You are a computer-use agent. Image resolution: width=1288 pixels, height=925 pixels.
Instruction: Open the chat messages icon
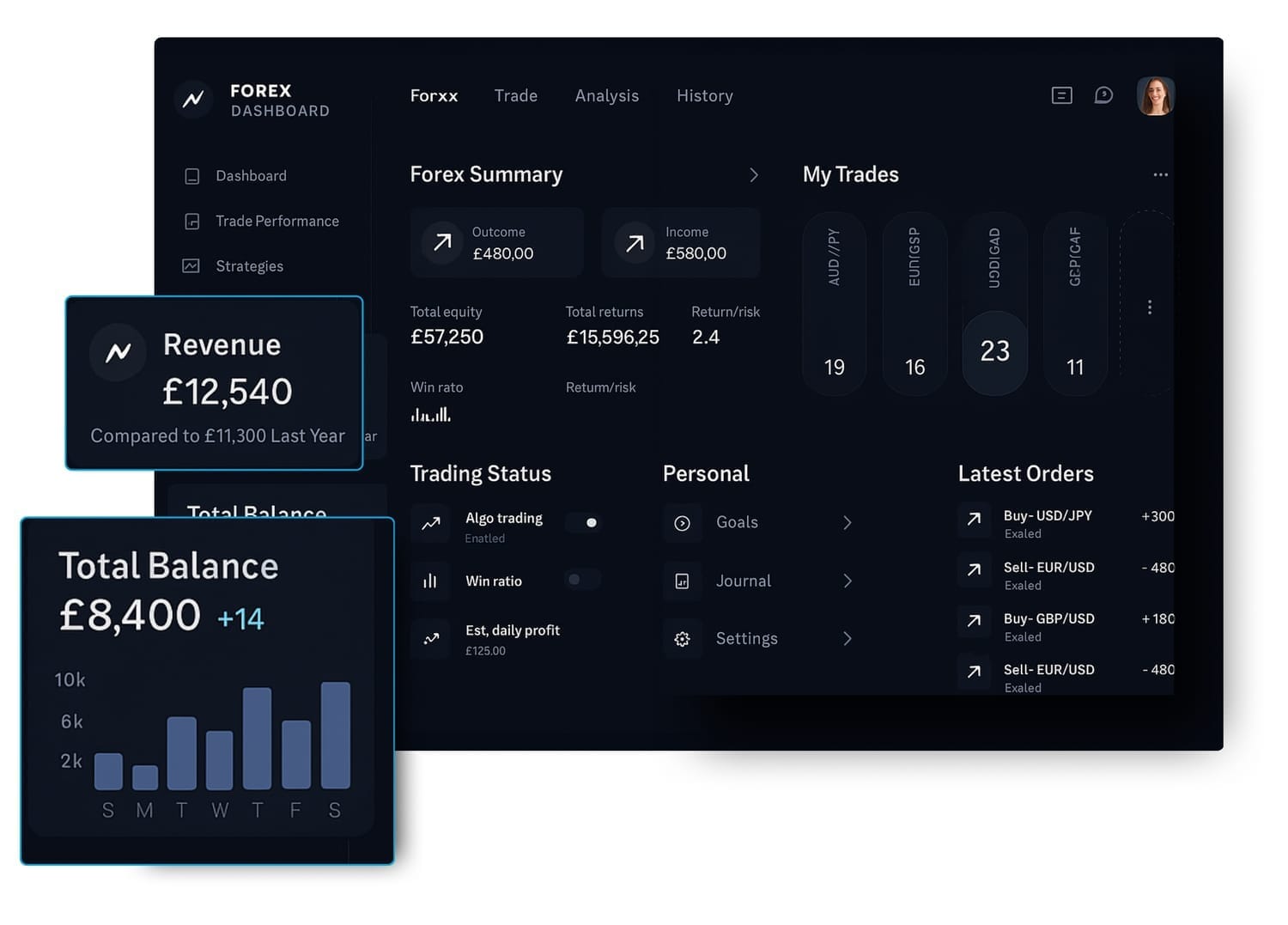click(x=1103, y=95)
